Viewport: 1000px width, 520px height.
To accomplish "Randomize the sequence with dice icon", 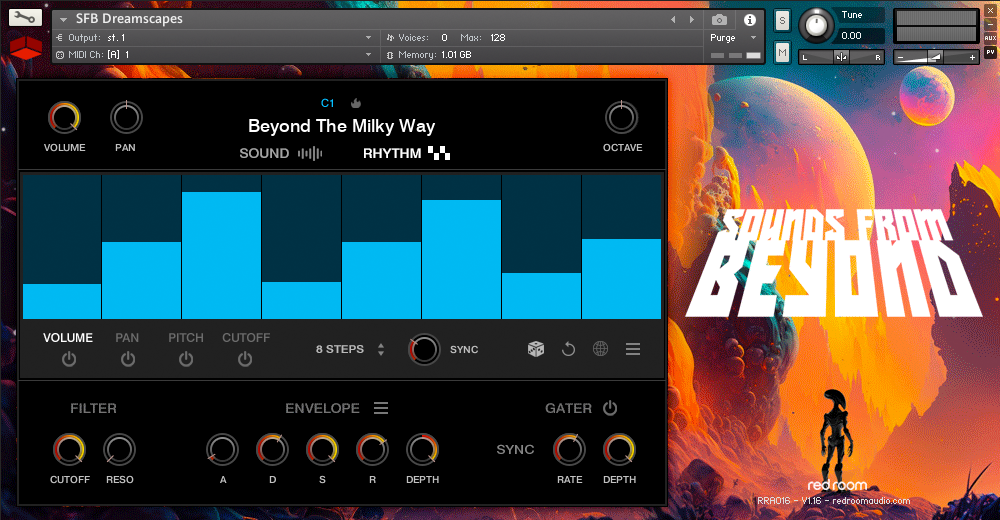I will 536,349.
